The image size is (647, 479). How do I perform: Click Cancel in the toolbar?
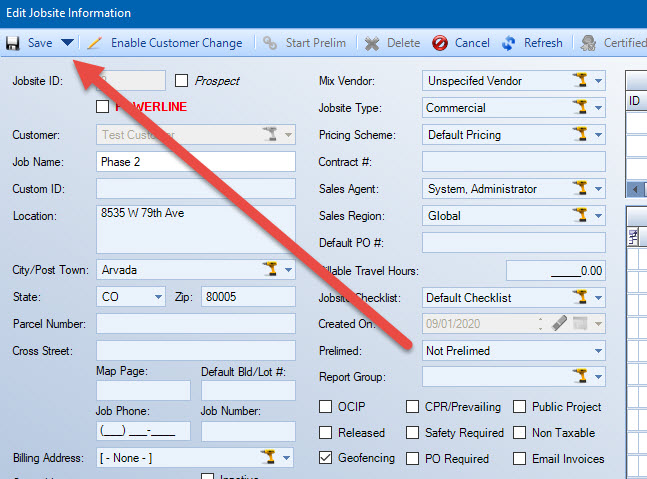[x=472, y=43]
